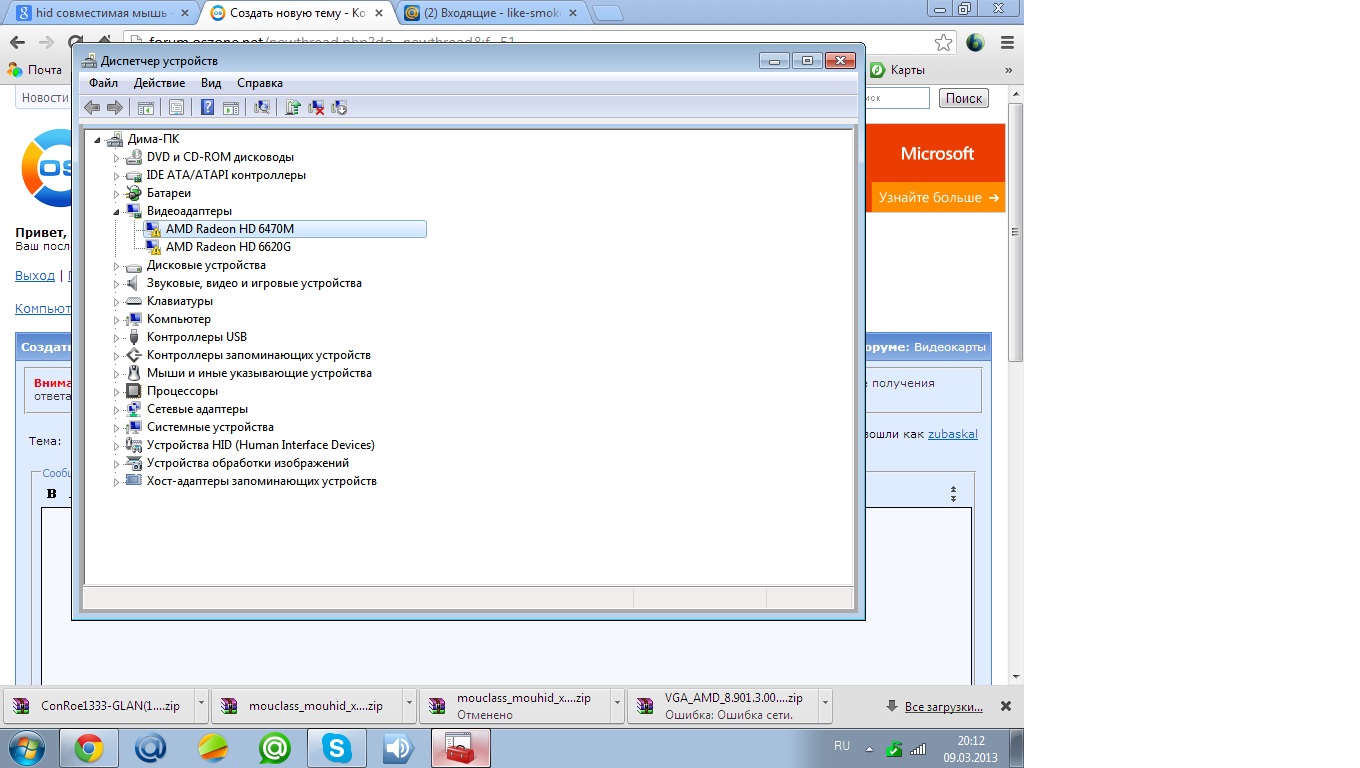The width and height of the screenshot is (1360, 768).
Task: Select AMD Radeon HD 6620G device
Action: pos(228,247)
